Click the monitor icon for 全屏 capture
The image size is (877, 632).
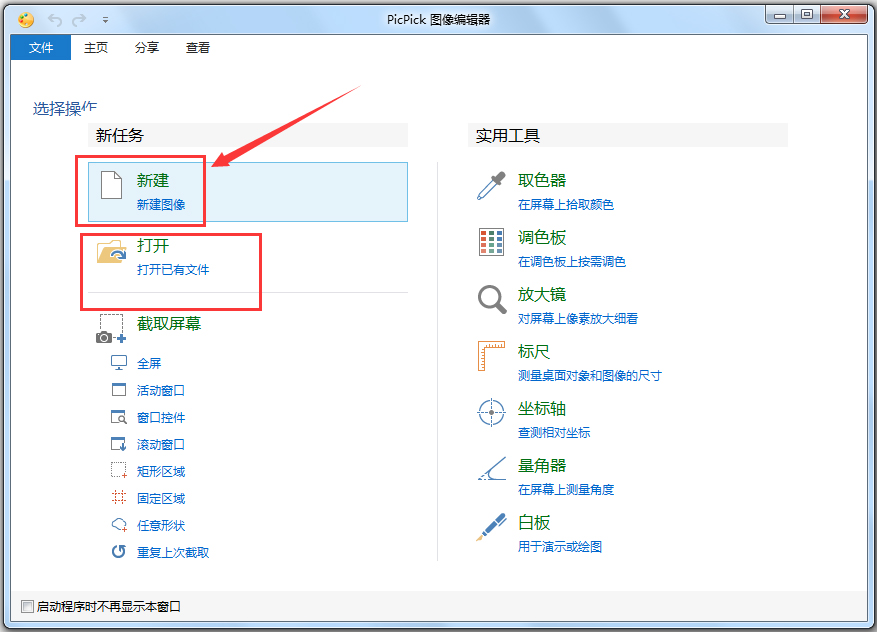point(119,363)
